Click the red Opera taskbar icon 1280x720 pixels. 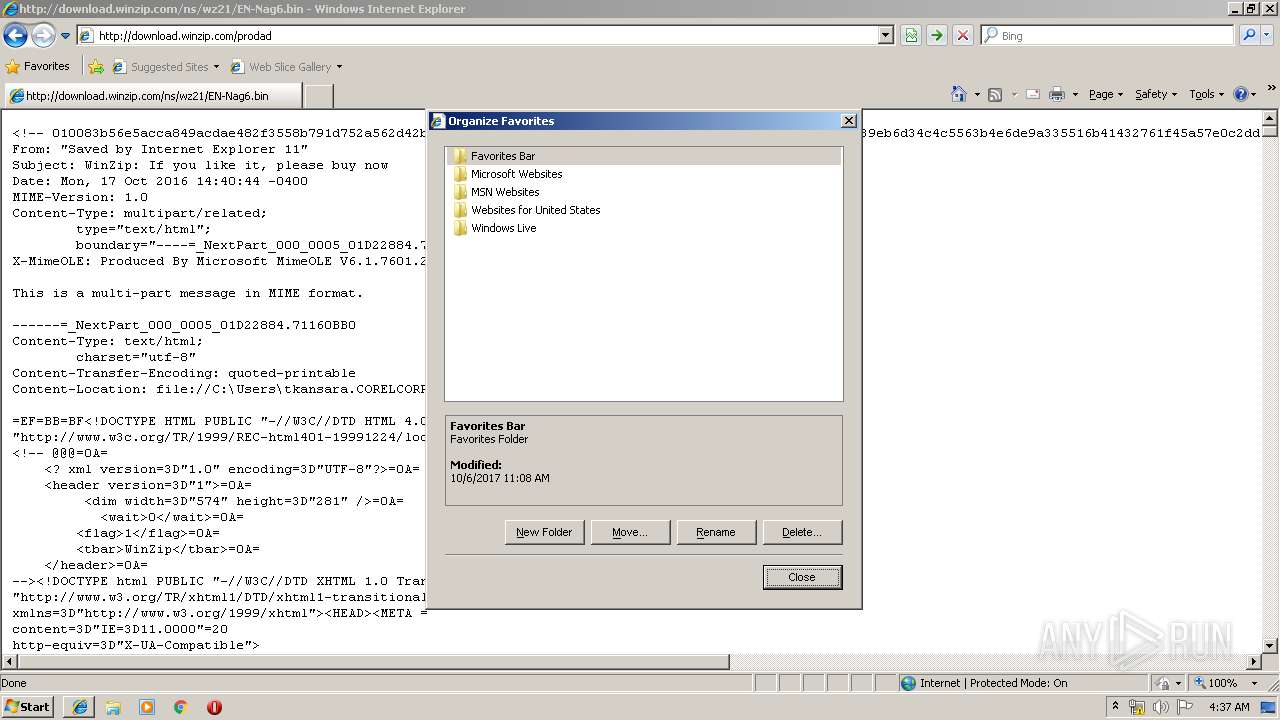[x=214, y=707]
